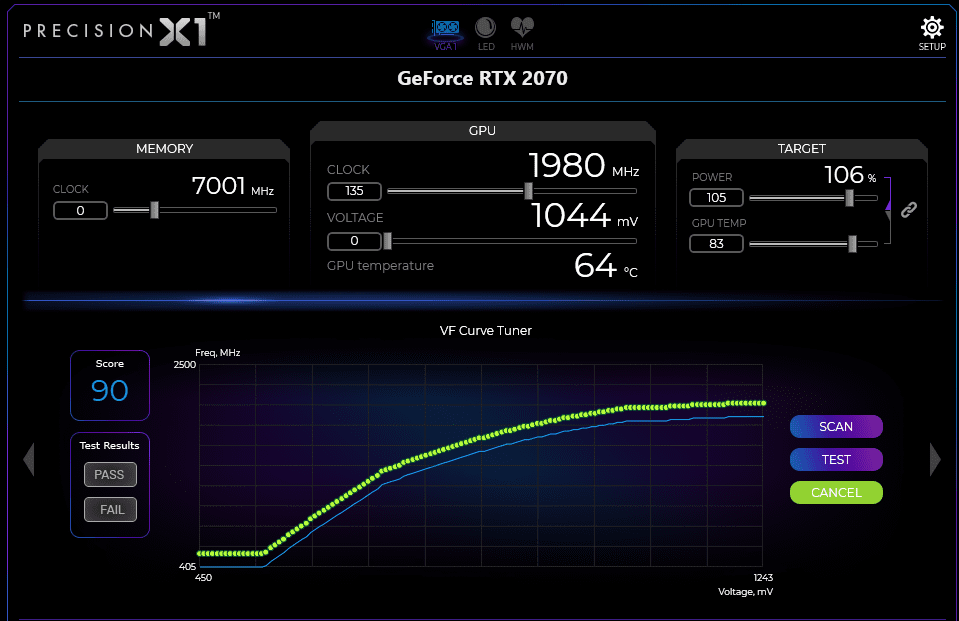
Task: Click the MEMORY panel header
Action: click(164, 149)
